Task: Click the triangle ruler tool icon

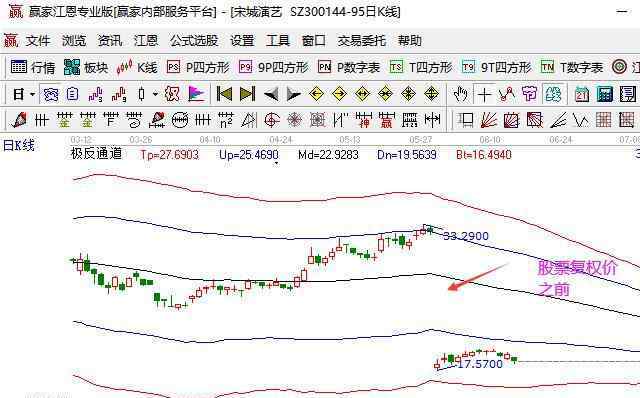Action: (x=249, y=120)
